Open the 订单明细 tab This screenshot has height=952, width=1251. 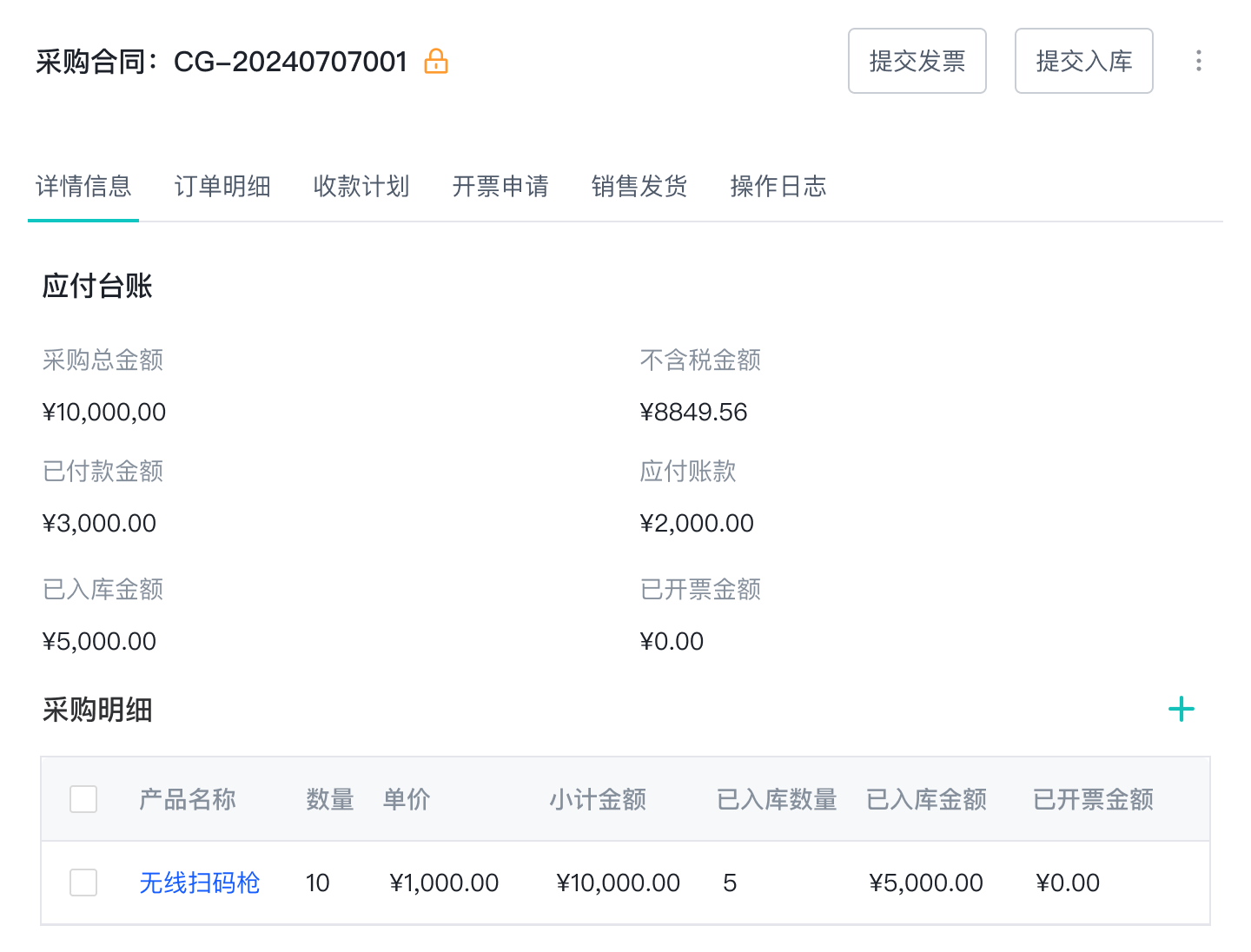coord(222,186)
